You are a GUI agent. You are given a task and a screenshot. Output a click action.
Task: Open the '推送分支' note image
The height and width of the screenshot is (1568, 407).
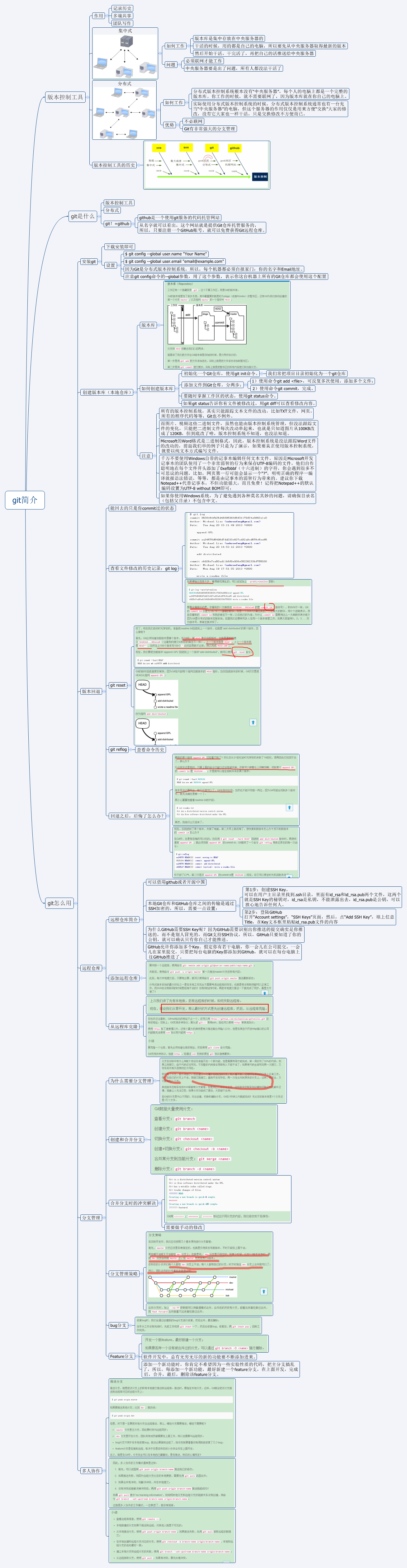tap(172, 1418)
